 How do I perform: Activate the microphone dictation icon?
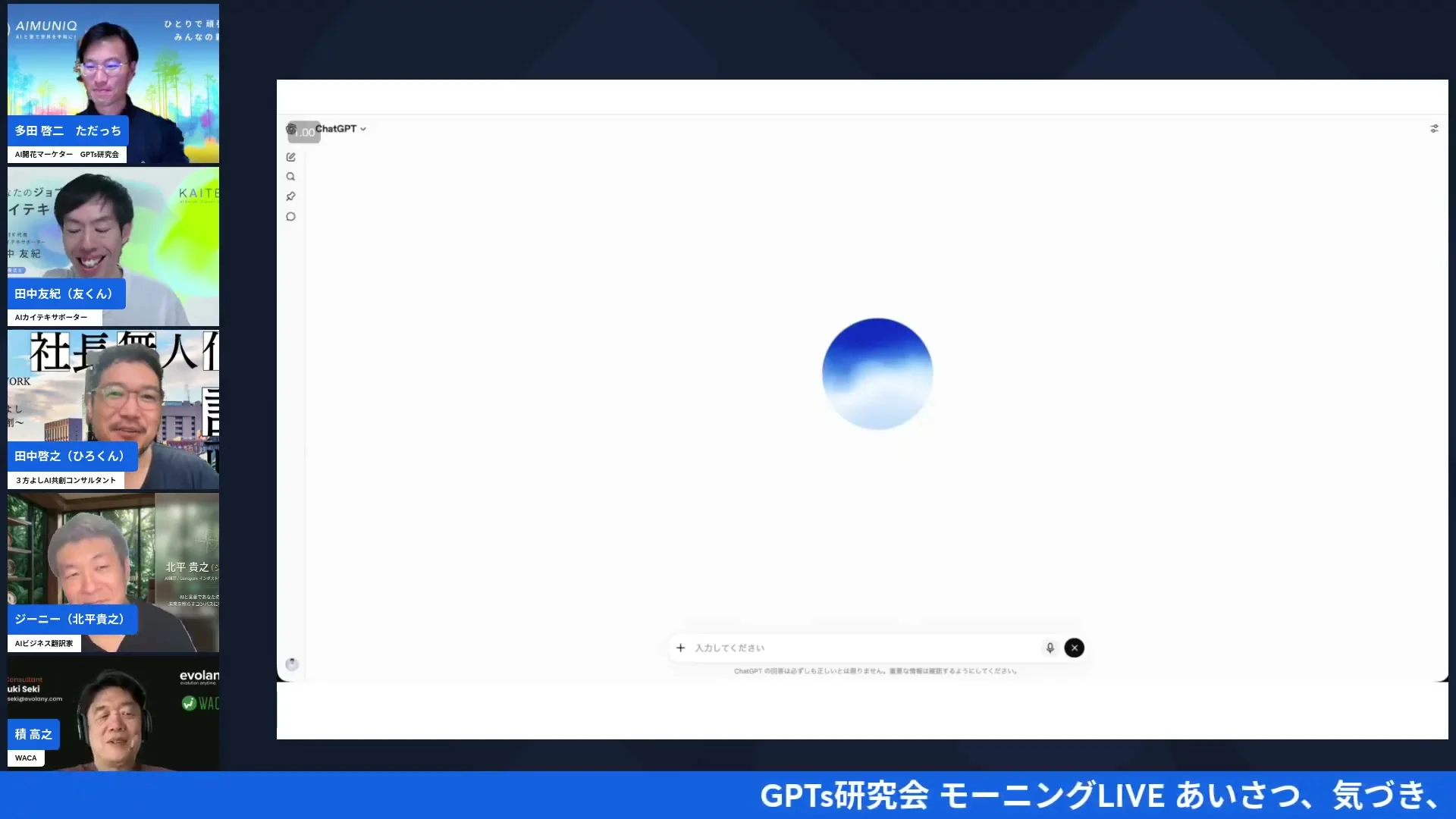pos(1050,648)
